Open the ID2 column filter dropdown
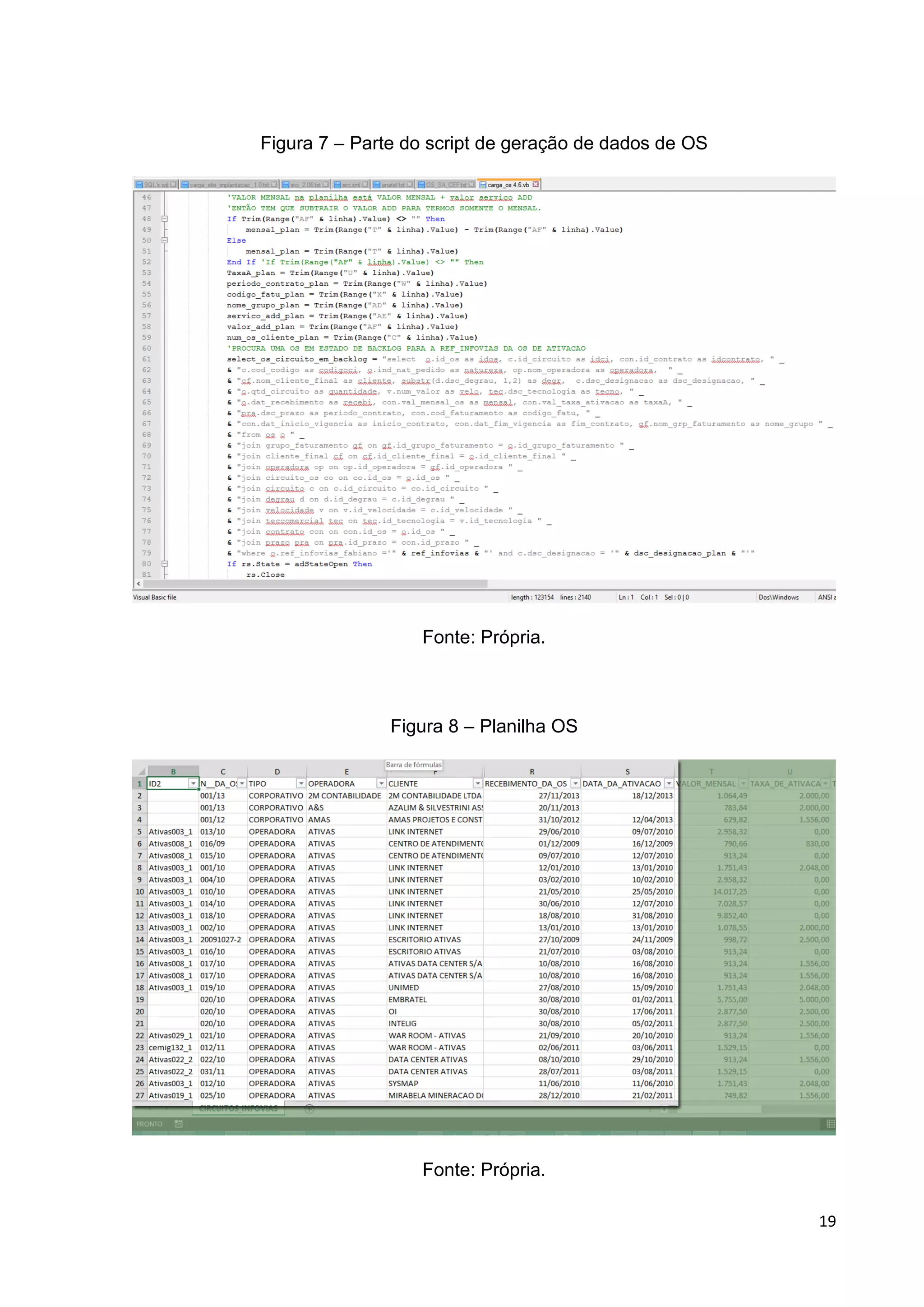 click(194, 784)
